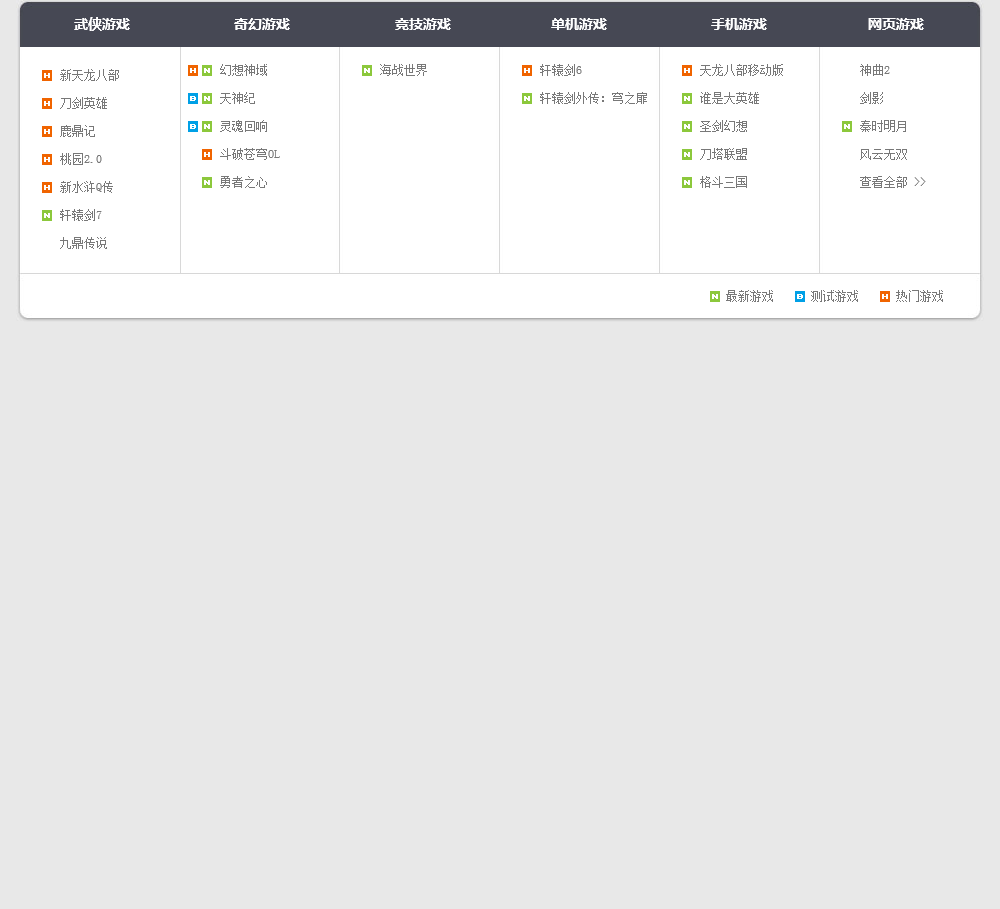
Task: Open the 刀塔联盟 game link
Action: [724, 154]
